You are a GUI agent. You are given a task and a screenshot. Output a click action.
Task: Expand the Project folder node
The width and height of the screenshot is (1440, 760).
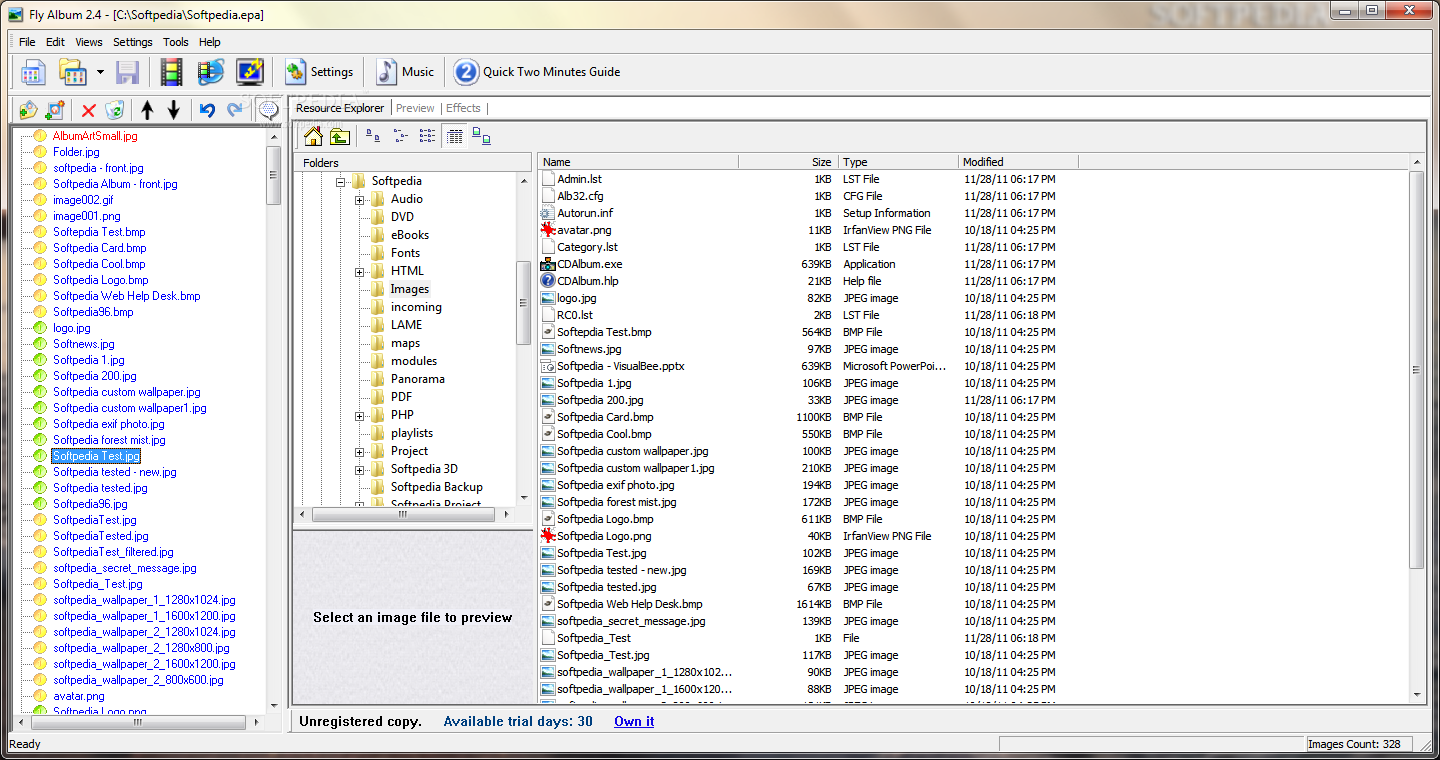360,452
